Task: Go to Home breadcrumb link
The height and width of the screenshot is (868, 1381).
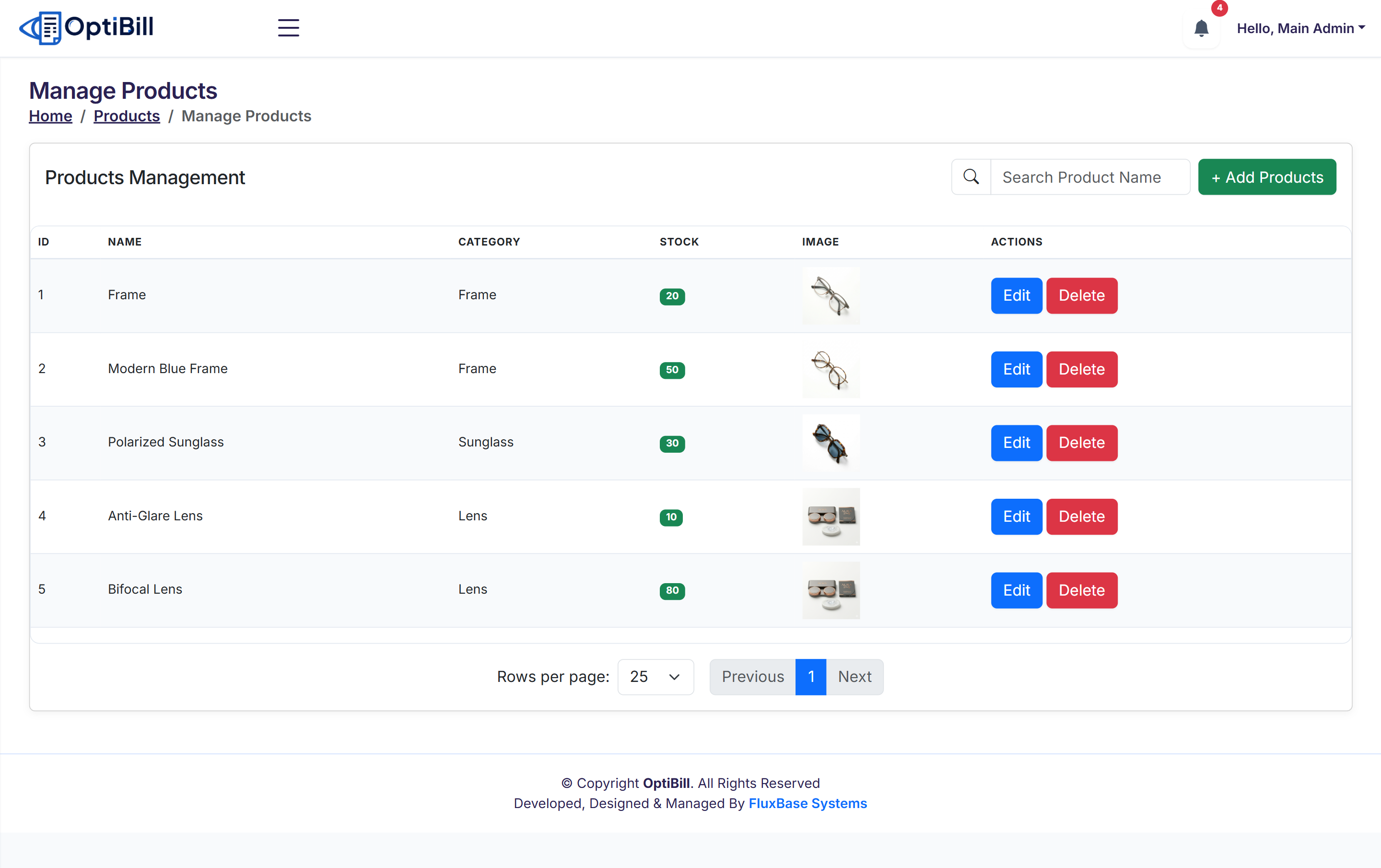Action: 50,116
